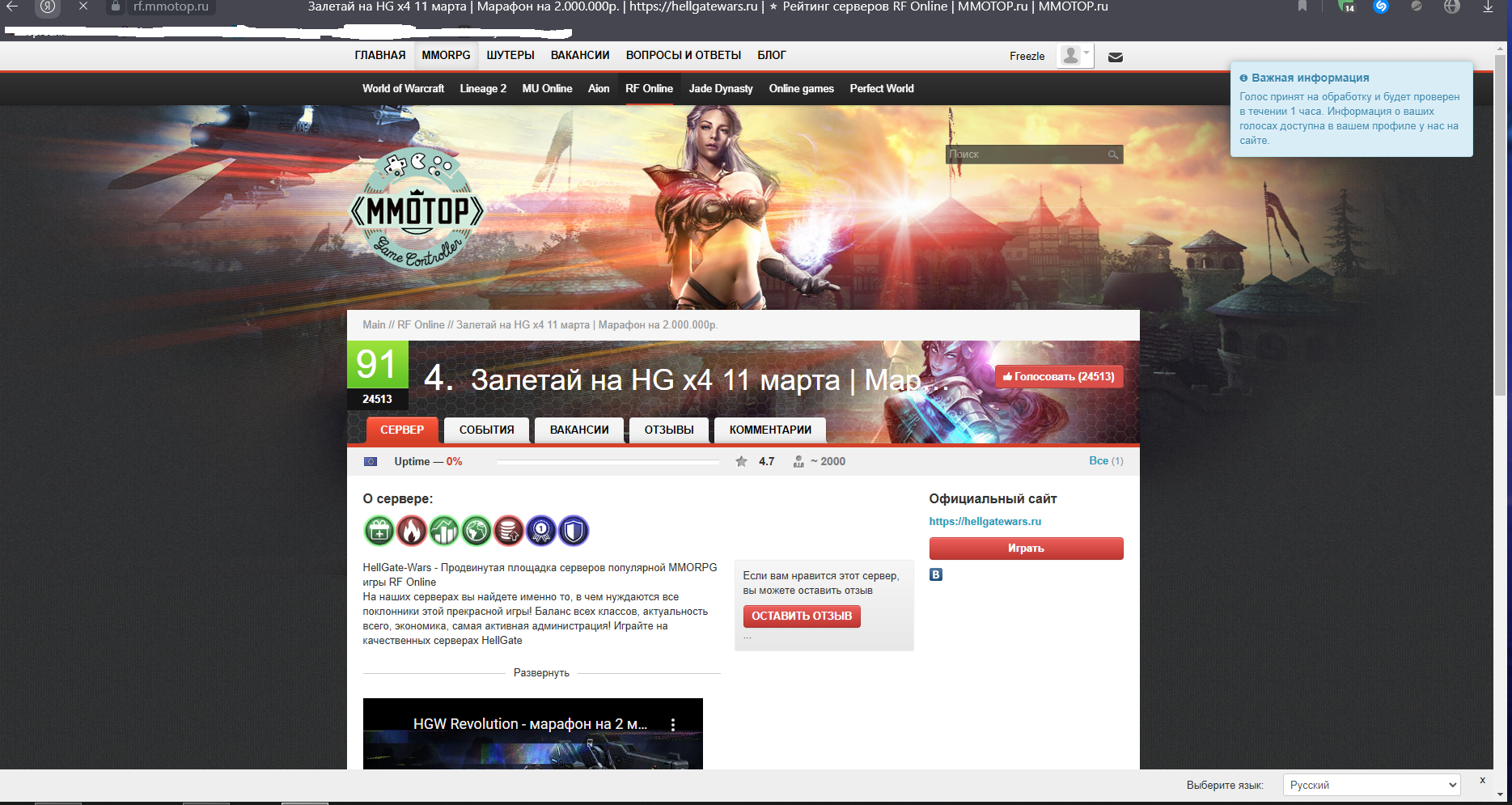Screen dimensions: 1512x805
Task: Click the RF Online breadcrumb link
Action: tap(421, 324)
